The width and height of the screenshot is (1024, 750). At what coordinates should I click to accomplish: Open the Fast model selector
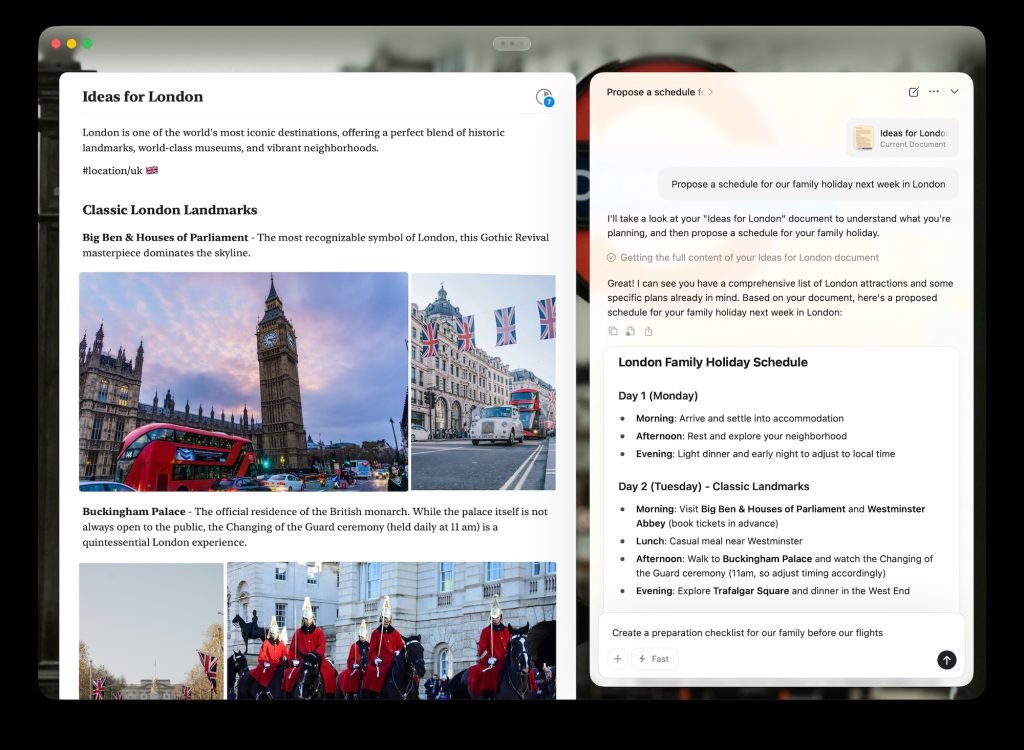[654, 659]
